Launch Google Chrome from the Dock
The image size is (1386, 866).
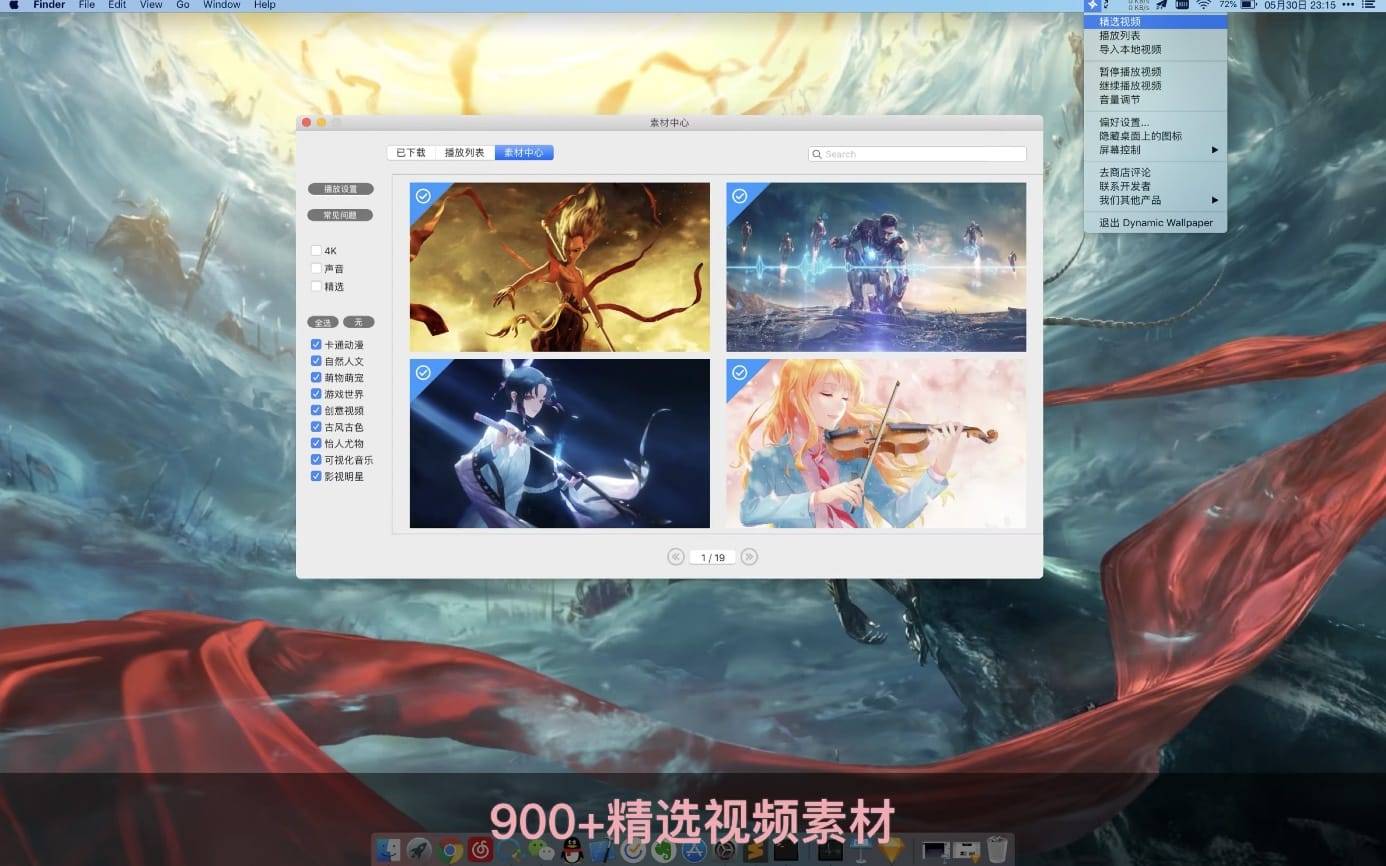tap(450, 850)
